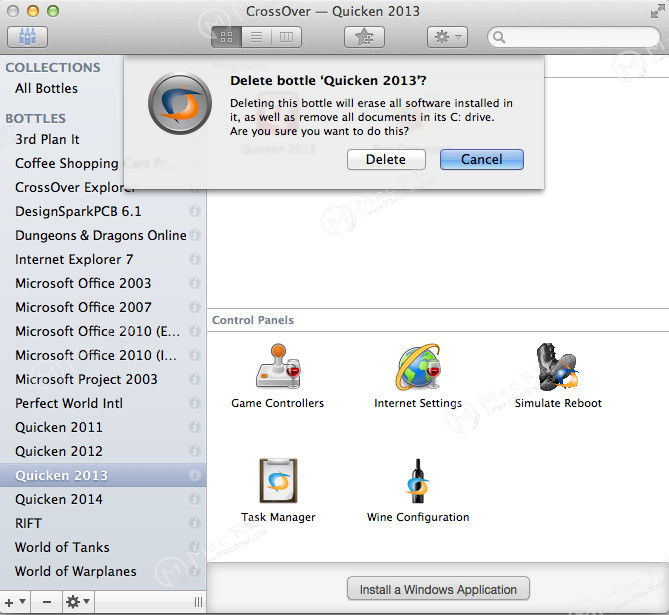
Task: Select the Coffee Shopping Cart bottle
Action: (67, 163)
